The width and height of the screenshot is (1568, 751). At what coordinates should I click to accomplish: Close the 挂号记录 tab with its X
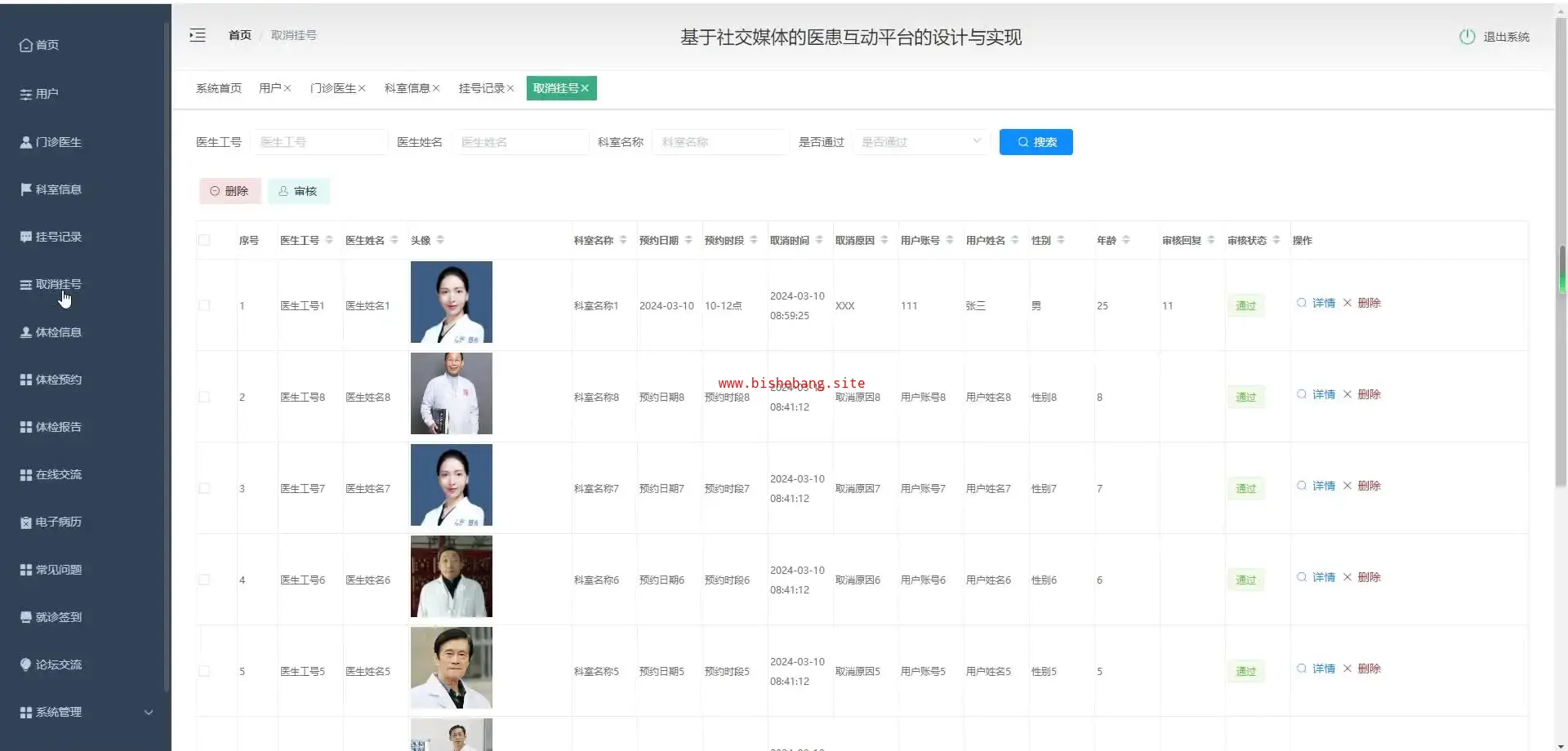510,88
